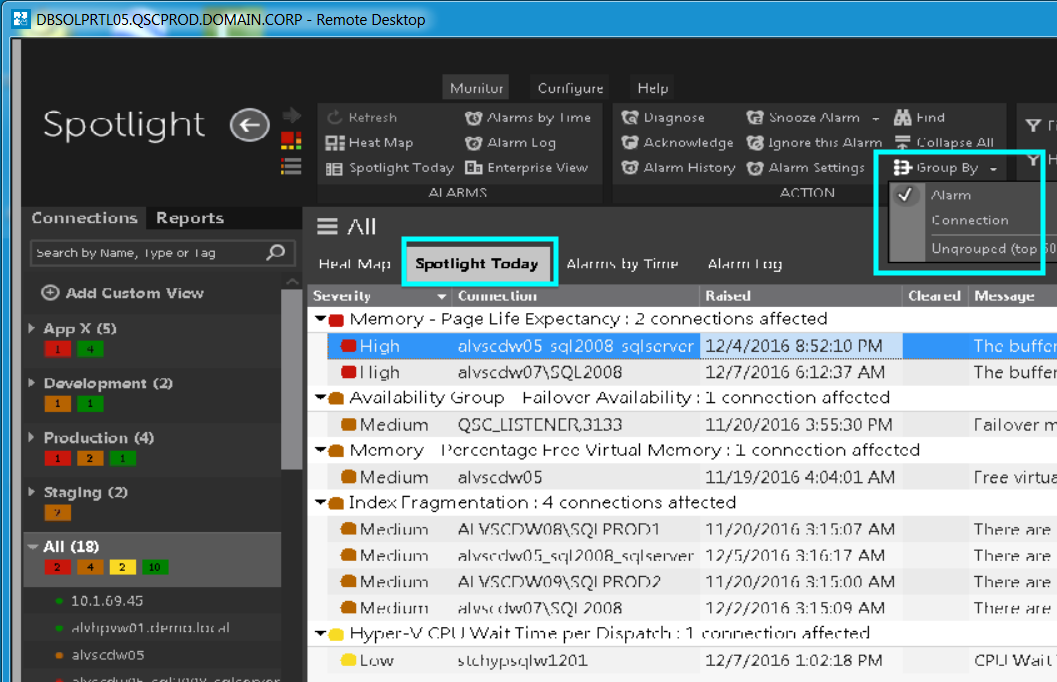The width and height of the screenshot is (1057, 682).
Task: Open the Group By dropdown
Action: (x=945, y=168)
